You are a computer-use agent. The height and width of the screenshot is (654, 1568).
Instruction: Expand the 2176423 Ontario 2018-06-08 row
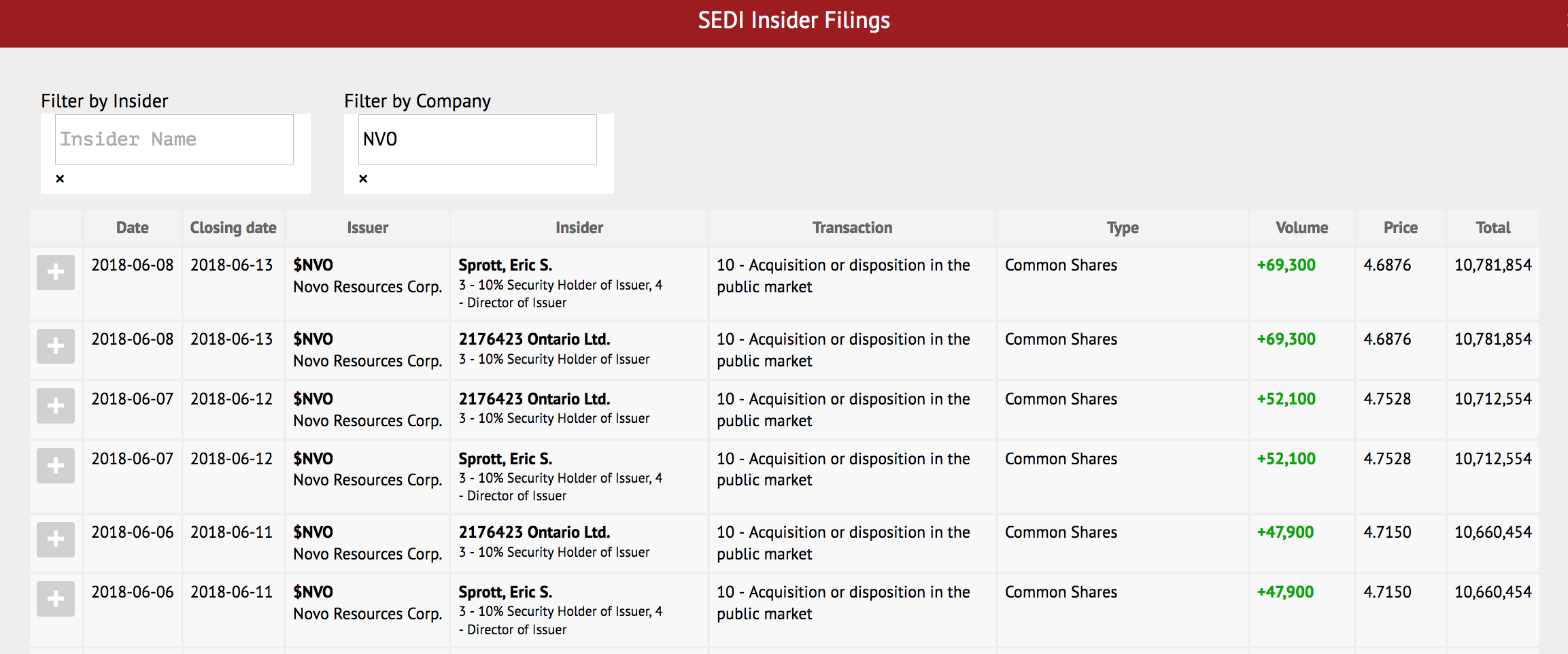[x=56, y=347]
